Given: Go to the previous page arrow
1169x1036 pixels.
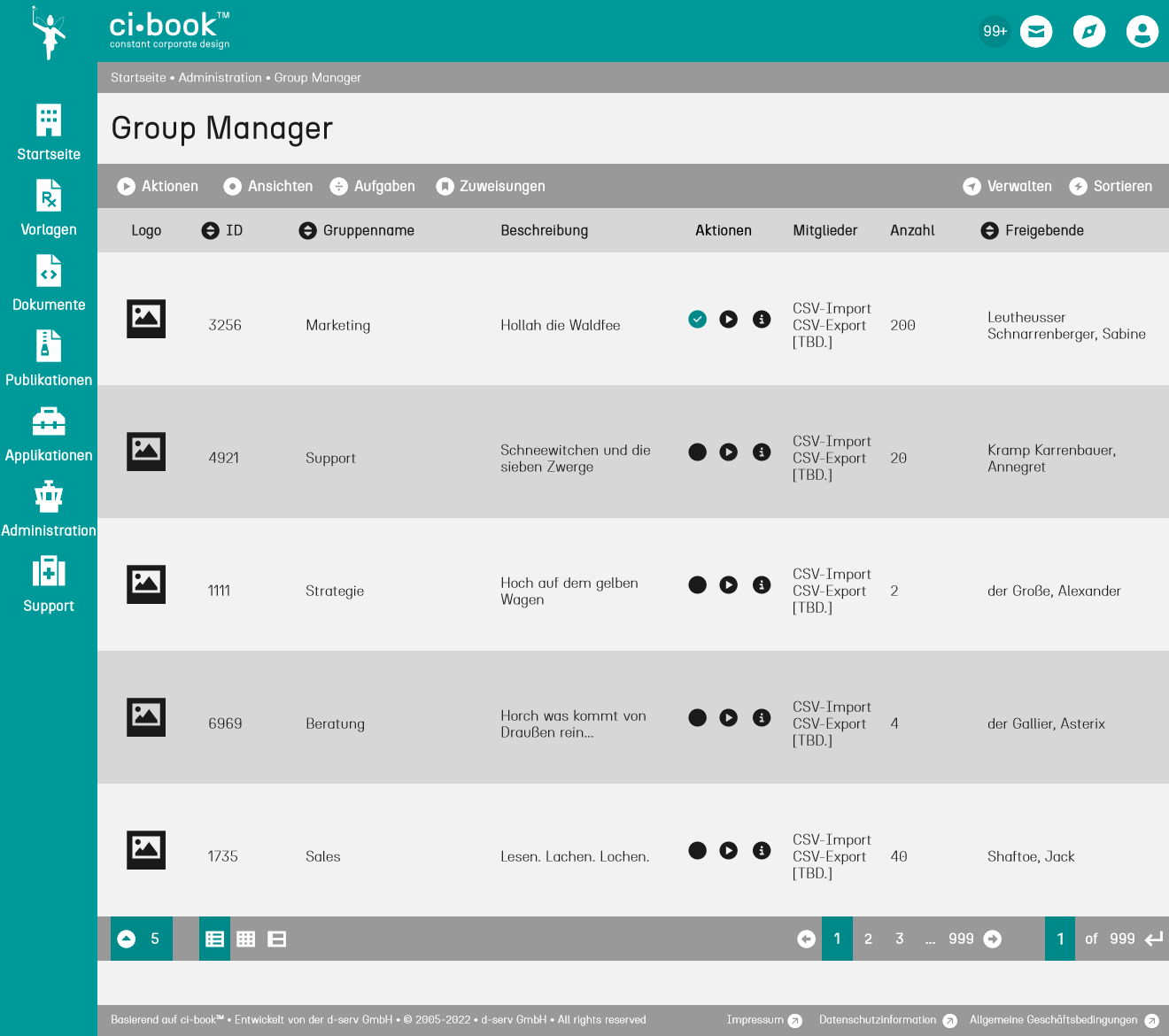Looking at the screenshot, I should [x=806, y=939].
